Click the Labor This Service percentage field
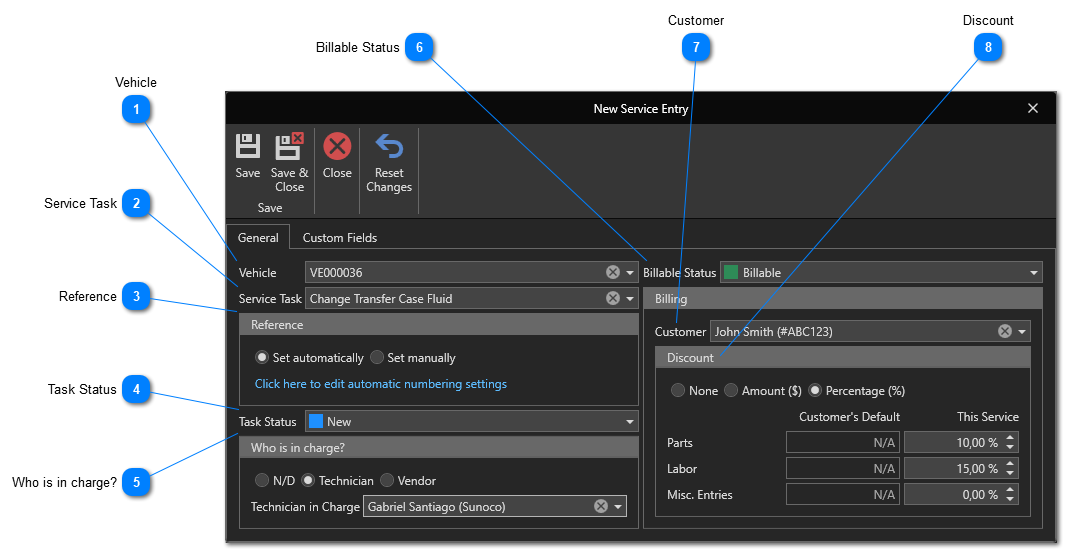The height and width of the screenshot is (552, 1066). tap(951, 468)
